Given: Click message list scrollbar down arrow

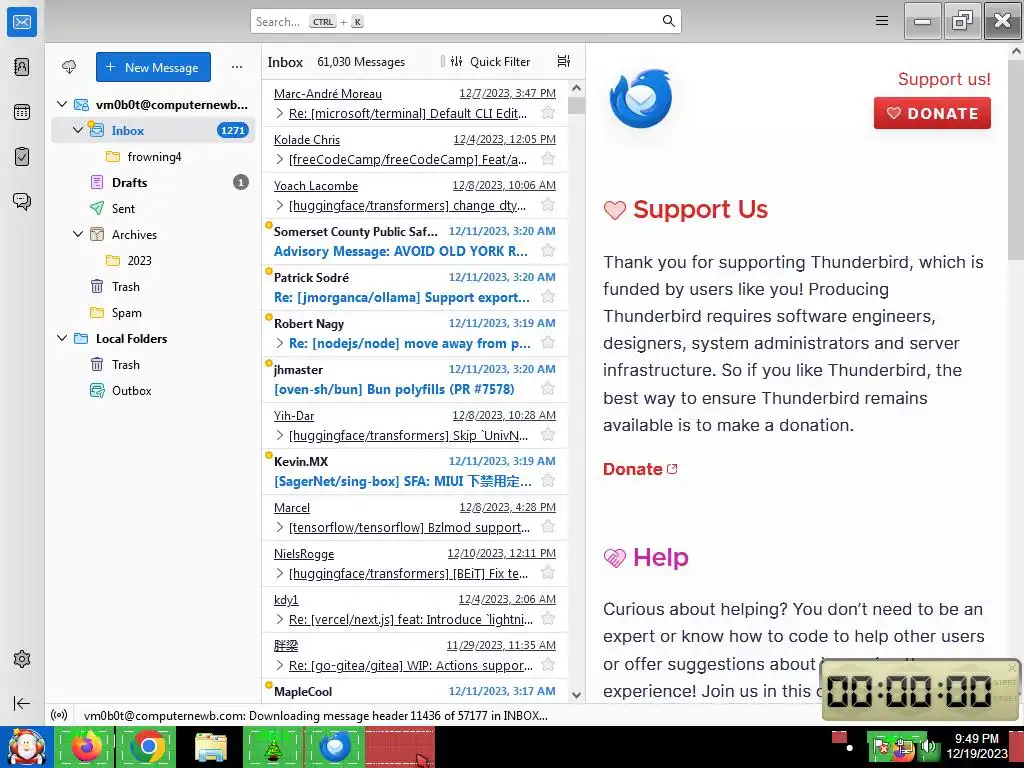Looking at the screenshot, I should [576, 695].
